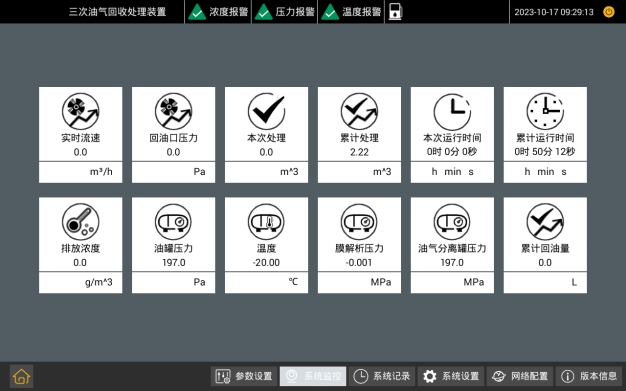The height and width of the screenshot is (391, 626).
Task: Click the 实时流速 label
Action: click(81, 138)
